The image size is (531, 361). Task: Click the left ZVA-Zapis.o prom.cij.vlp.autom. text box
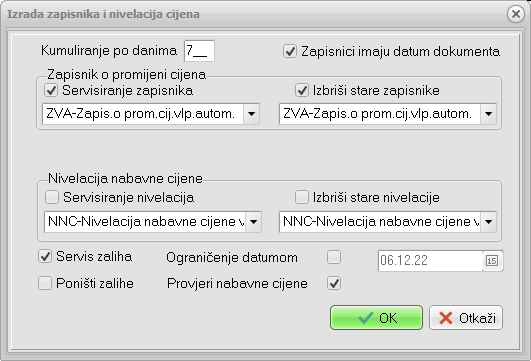(143, 114)
